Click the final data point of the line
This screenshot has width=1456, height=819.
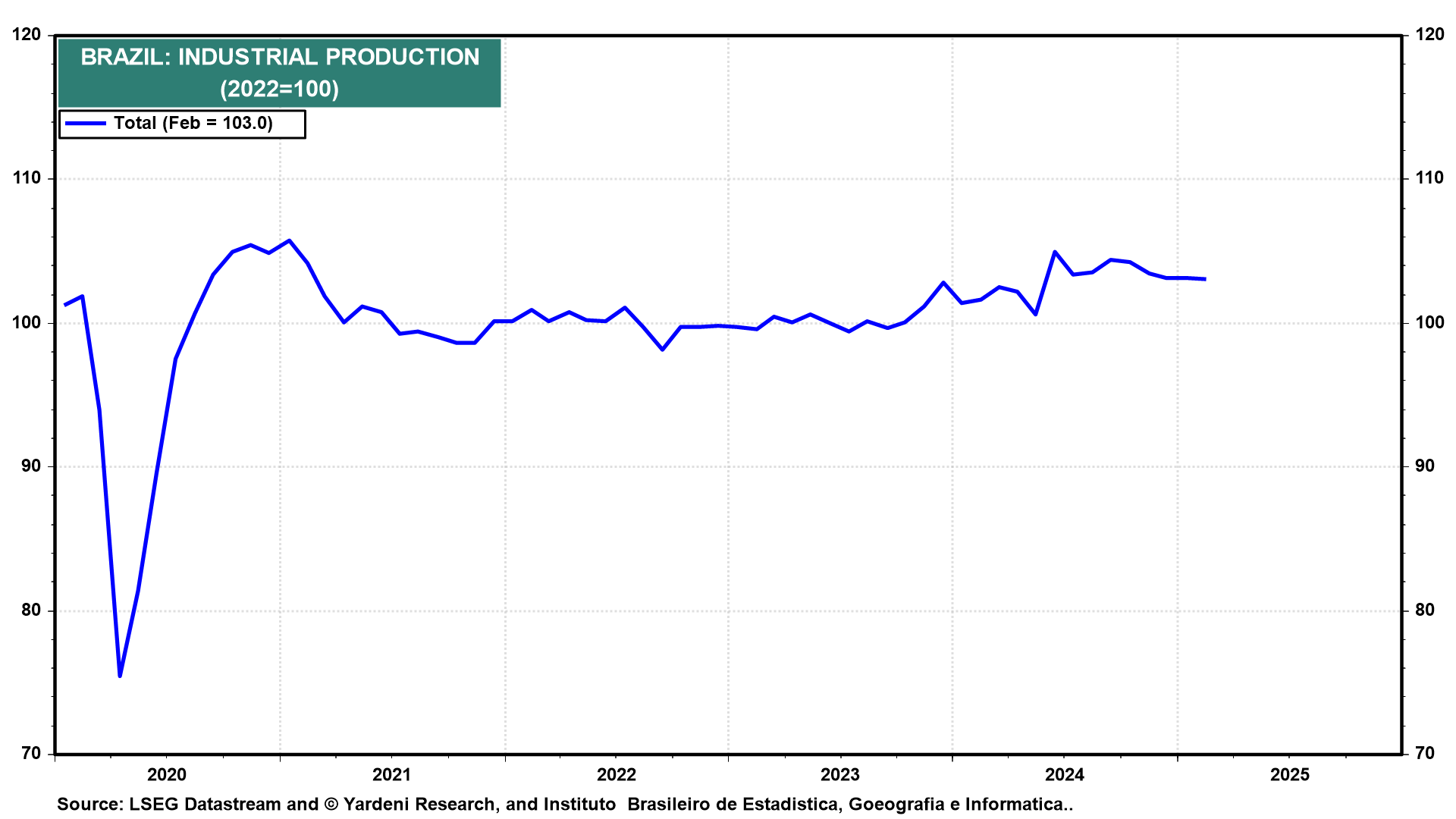pyautogui.click(x=1204, y=279)
